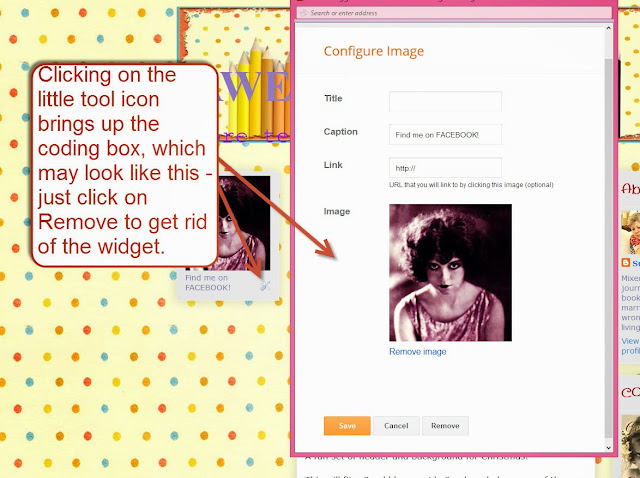
Task: Click the wrench tool icon under Facebook widget
Action: click(x=265, y=286)
